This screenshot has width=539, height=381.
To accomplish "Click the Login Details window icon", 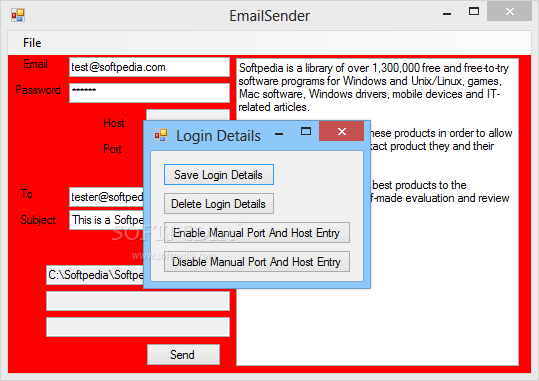I will [x=161, y=135].
